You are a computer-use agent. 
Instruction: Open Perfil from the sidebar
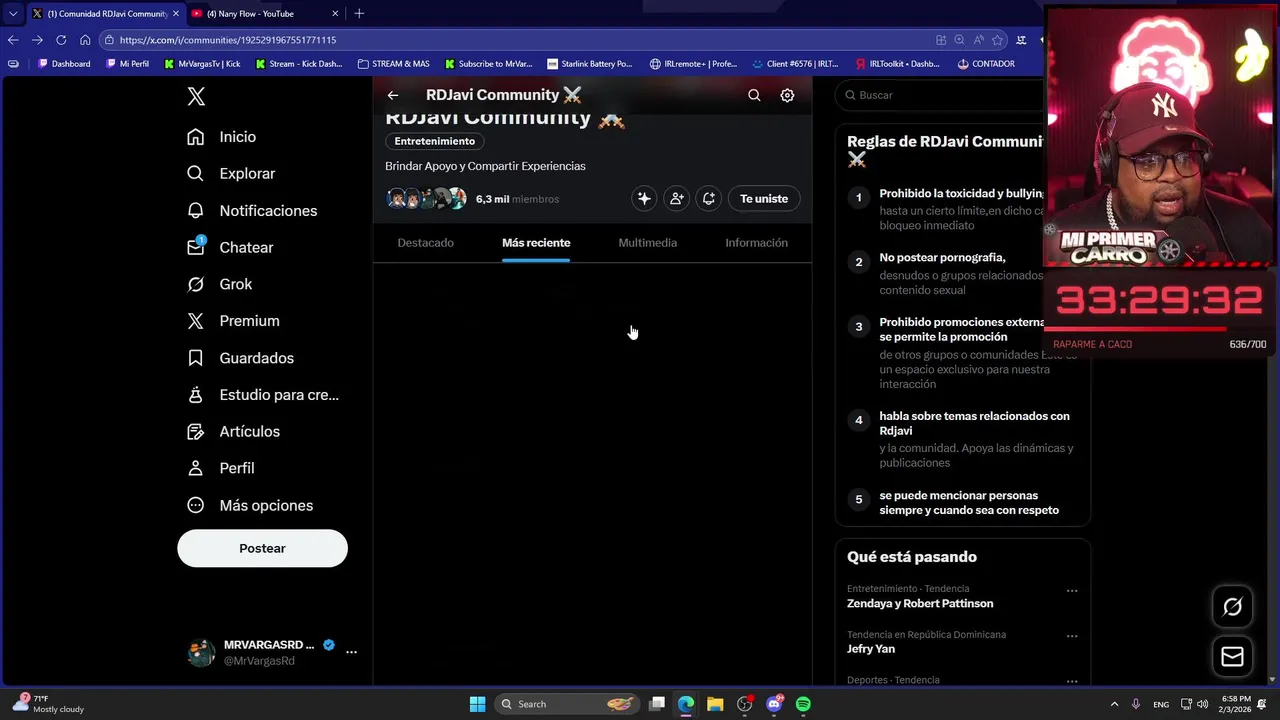pos(221,468)
